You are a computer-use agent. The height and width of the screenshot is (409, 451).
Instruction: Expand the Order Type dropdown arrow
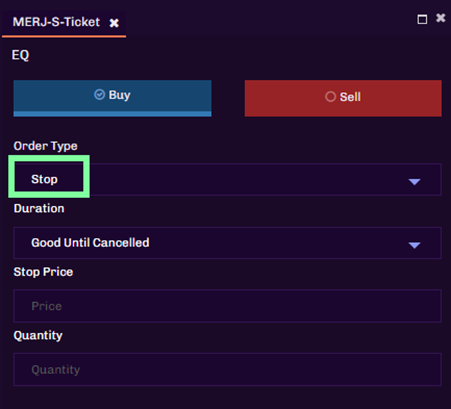coord(414,182)
